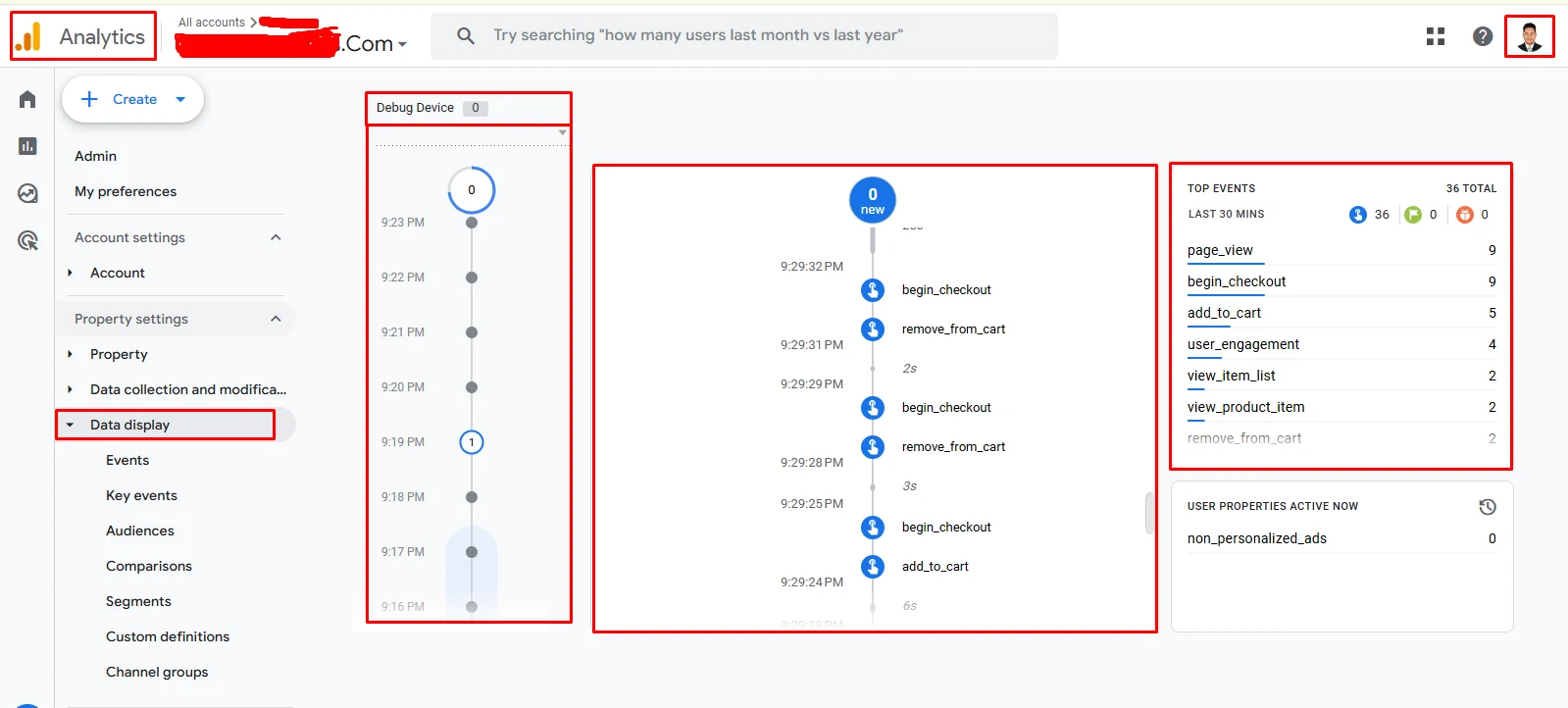Click non_personalized_ads user property
Image resolution: width=1568 pixels, height=708 pixels.
tap(1257, 538)
